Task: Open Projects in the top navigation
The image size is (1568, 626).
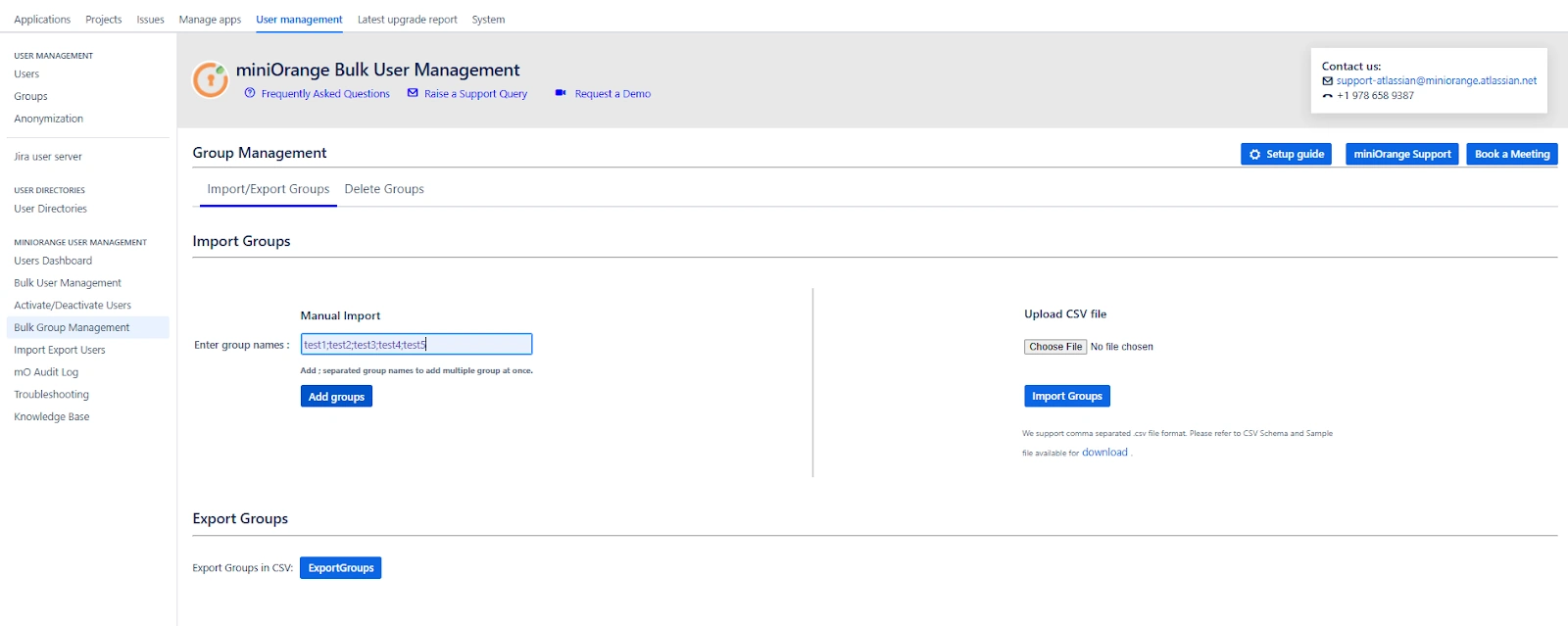Action: [x=104, y=20]
